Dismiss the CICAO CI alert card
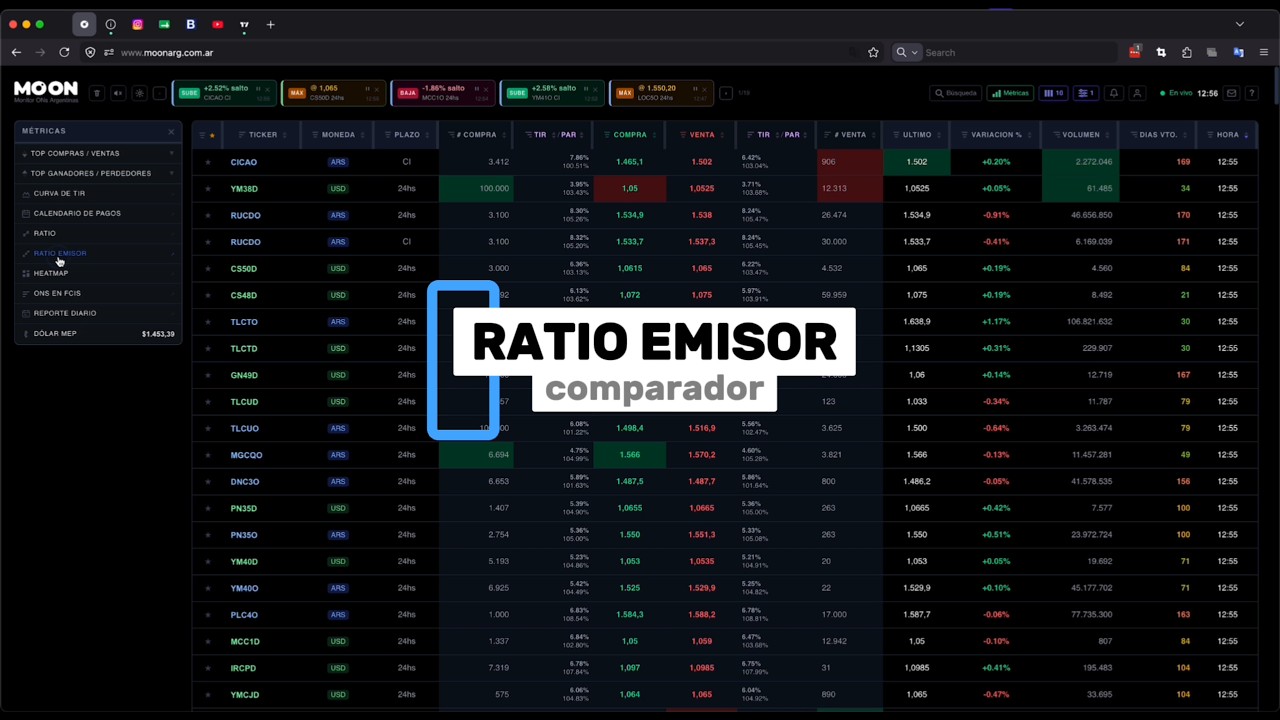 click(268, 89)
